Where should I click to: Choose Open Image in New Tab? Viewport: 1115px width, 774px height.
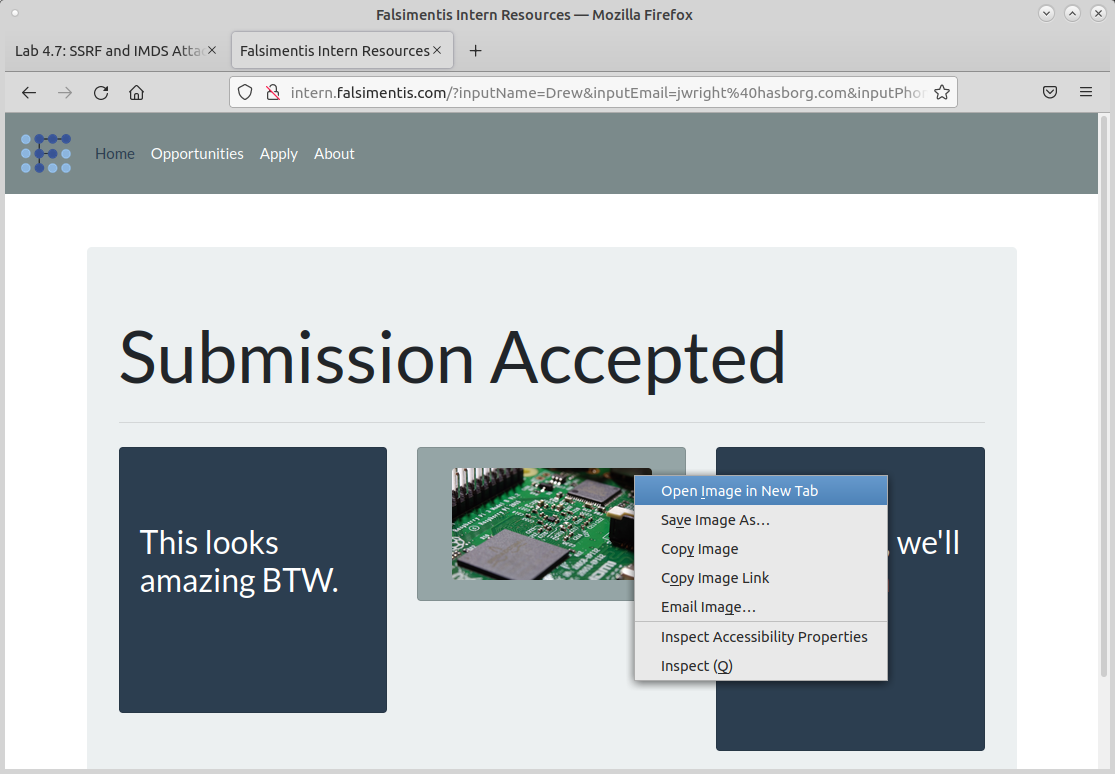(x=761, y=491)
